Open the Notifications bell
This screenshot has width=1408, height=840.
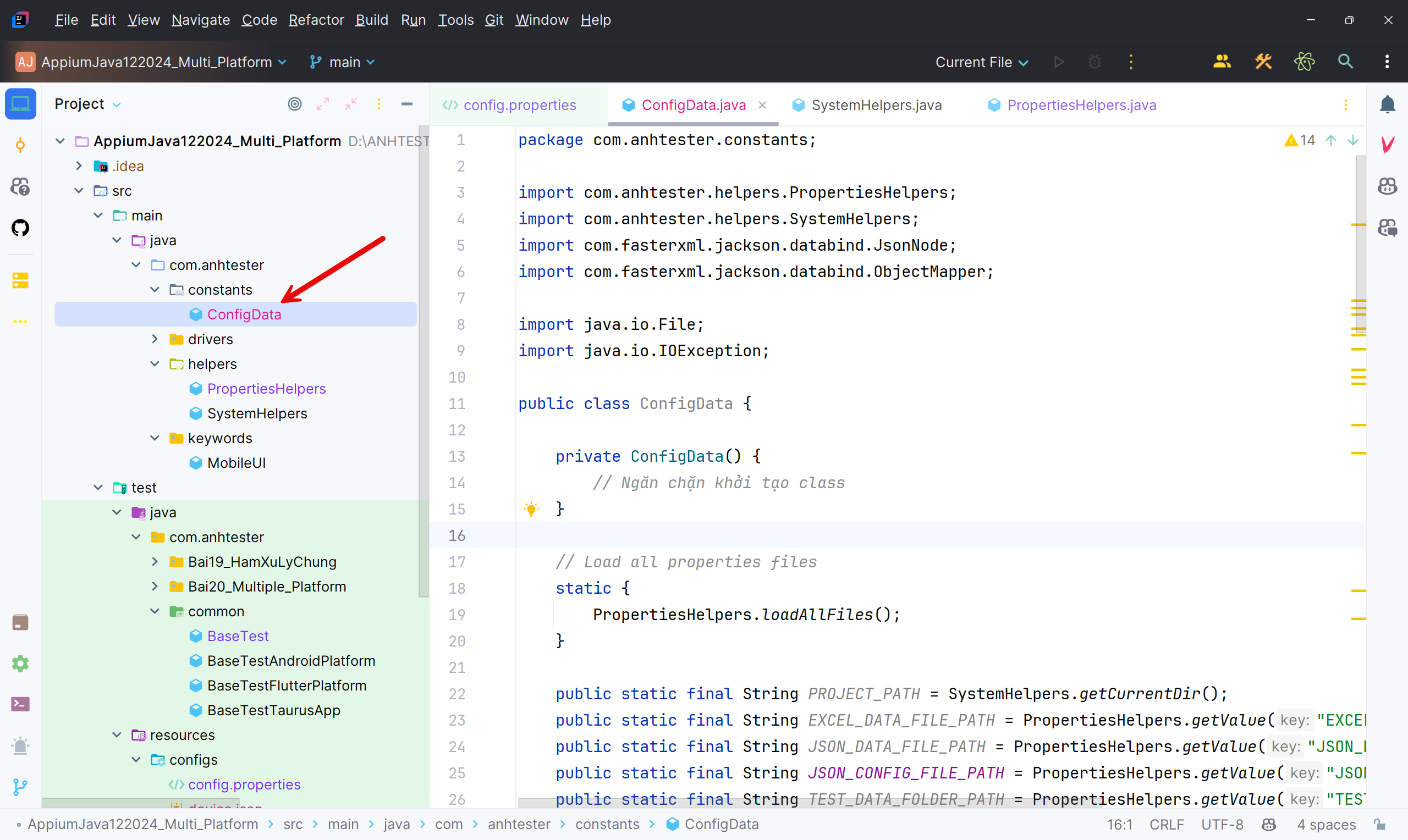click(1387, 104)
